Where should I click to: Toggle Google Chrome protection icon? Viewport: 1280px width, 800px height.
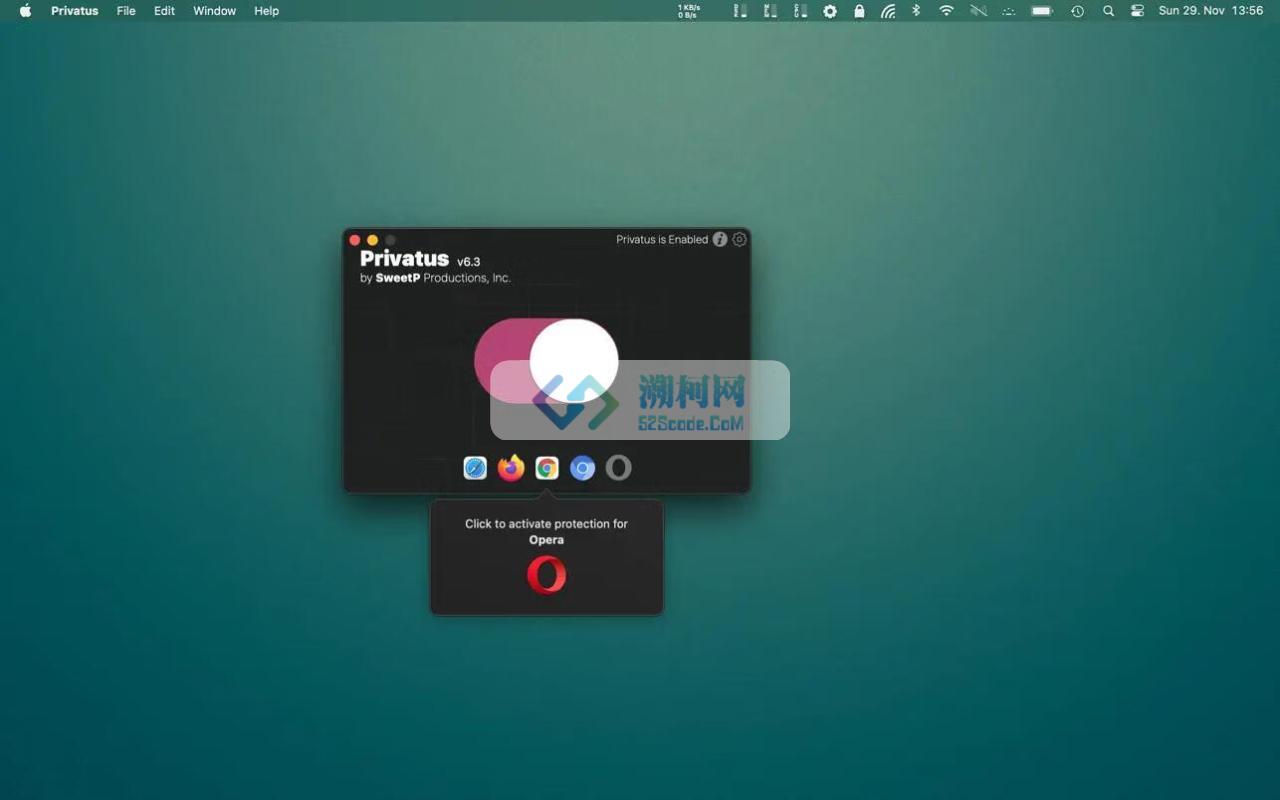[547, 468]
